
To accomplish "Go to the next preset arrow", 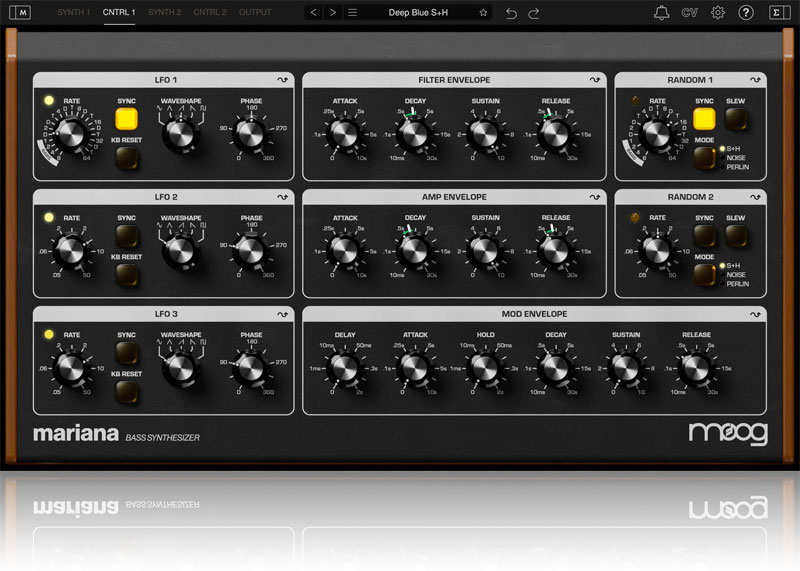I will point(333,13).
